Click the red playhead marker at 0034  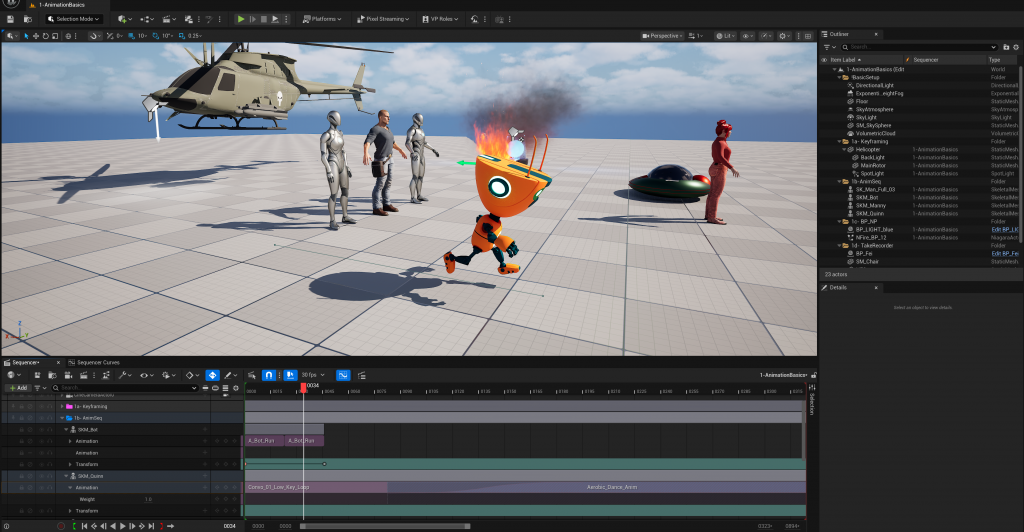304,387
